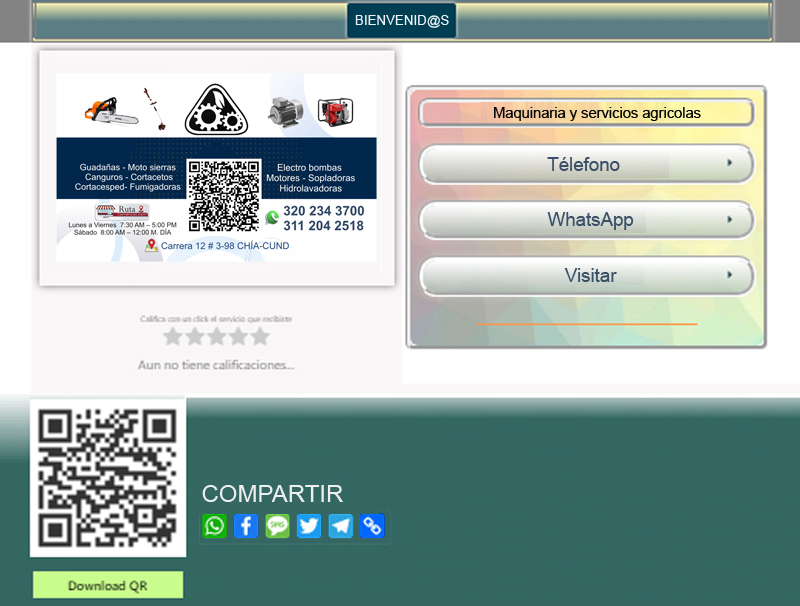Click the gear triangle logo on card
This screenshot has width=800, height=606.
pyautogui.click(x=216, y=109)
